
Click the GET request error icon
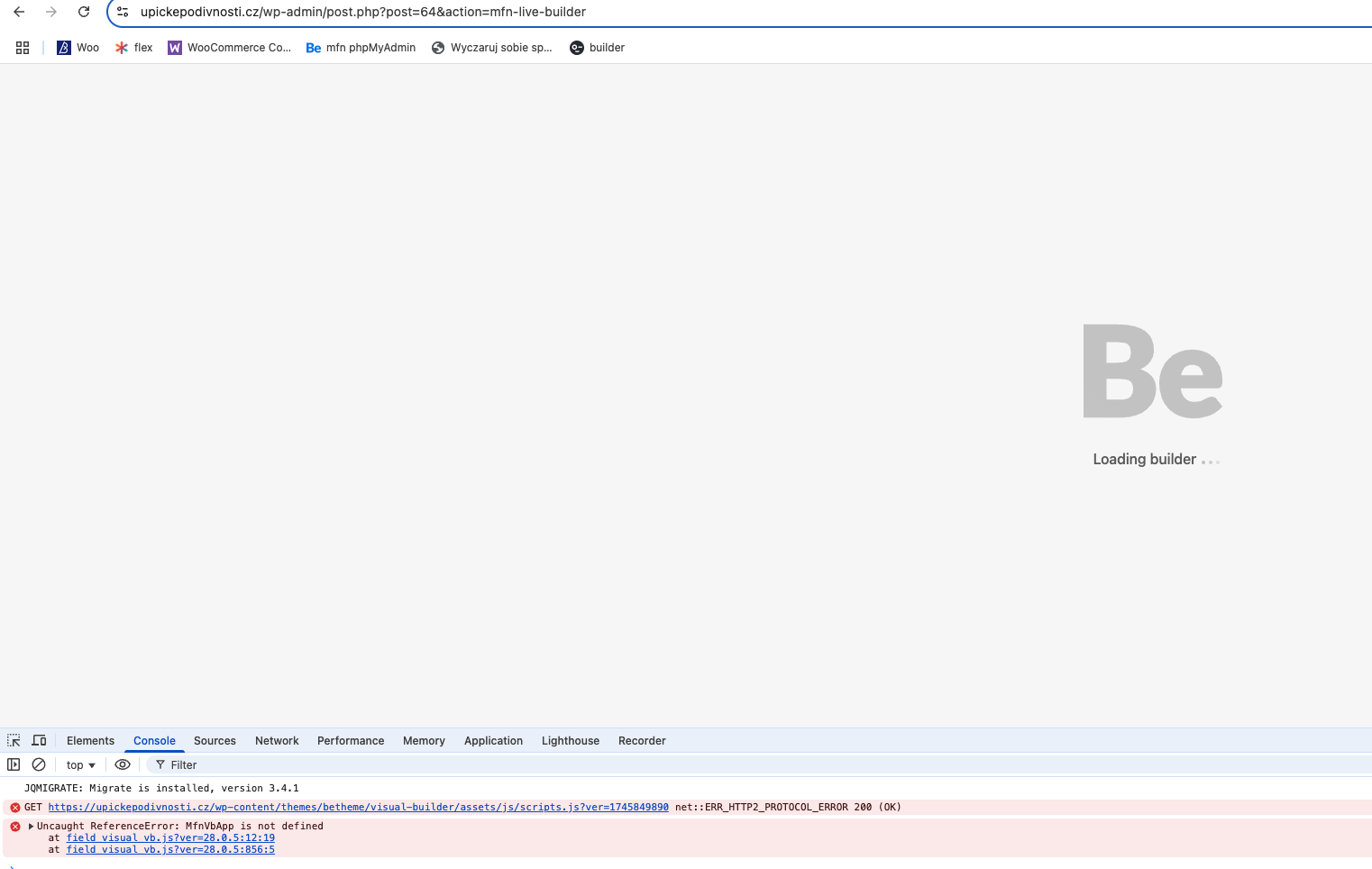pyautogui.click(x=15, y=807)
